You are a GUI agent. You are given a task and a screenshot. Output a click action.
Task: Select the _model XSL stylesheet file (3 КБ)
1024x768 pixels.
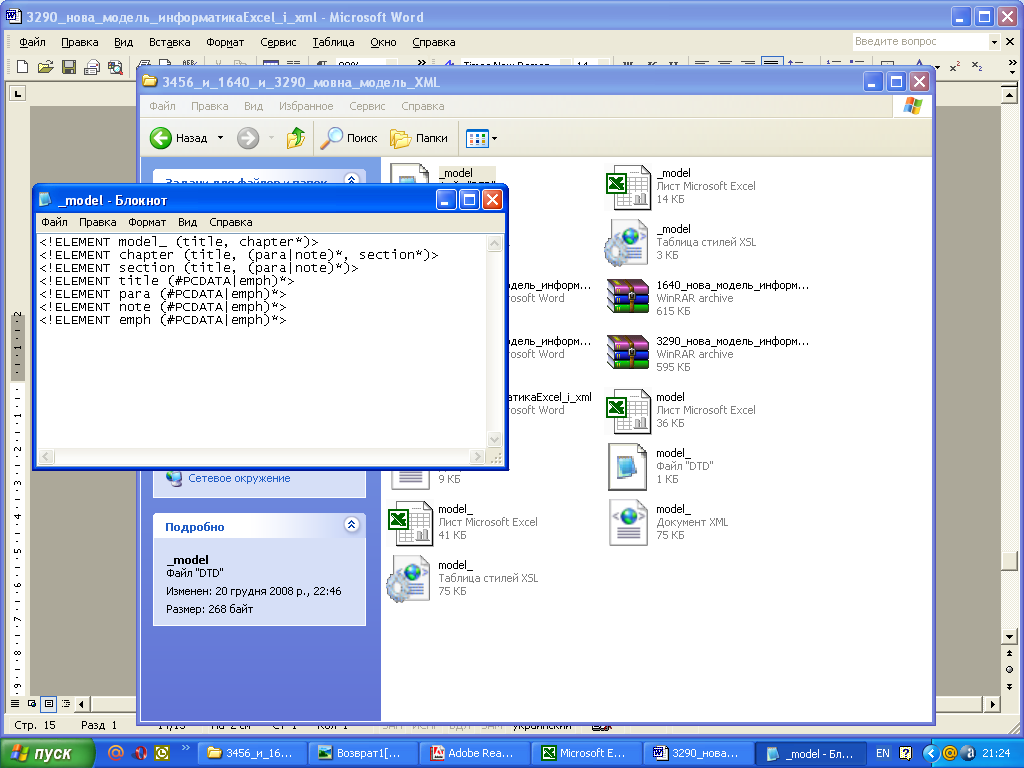(629, 242)
